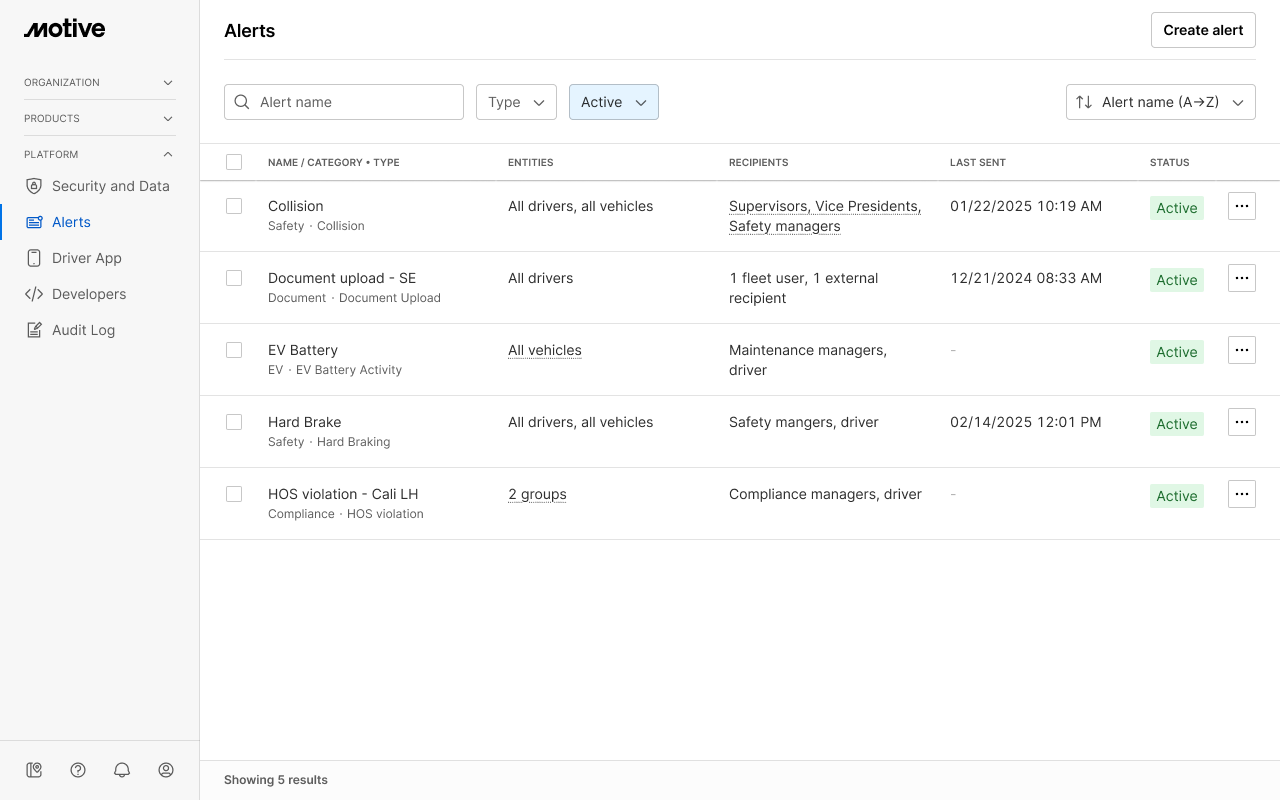Click the 2 groups entities link
Image resolution: width=1280 pixels, height=800 pixels.
537,494
